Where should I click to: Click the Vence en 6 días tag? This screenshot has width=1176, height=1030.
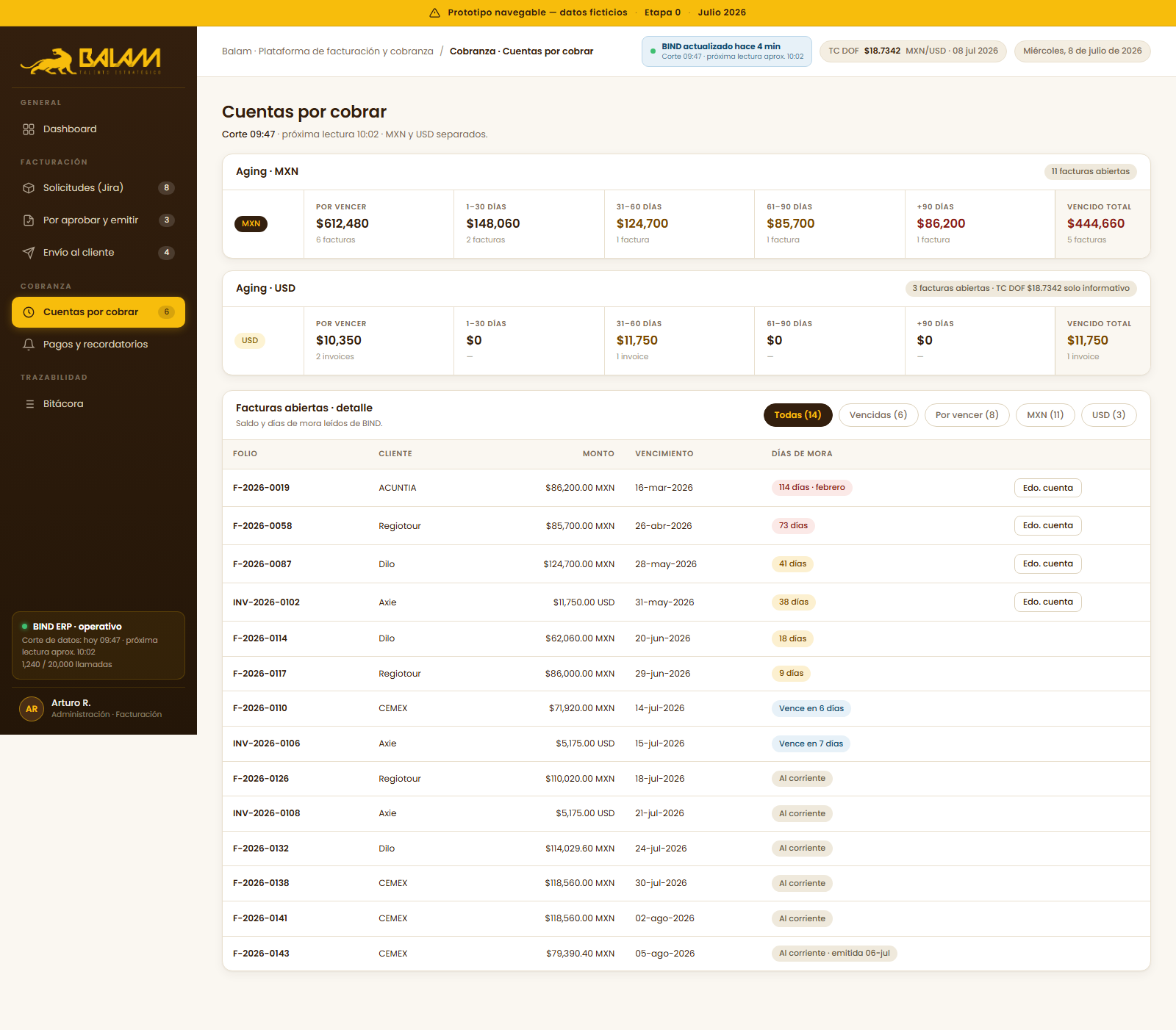811,709
